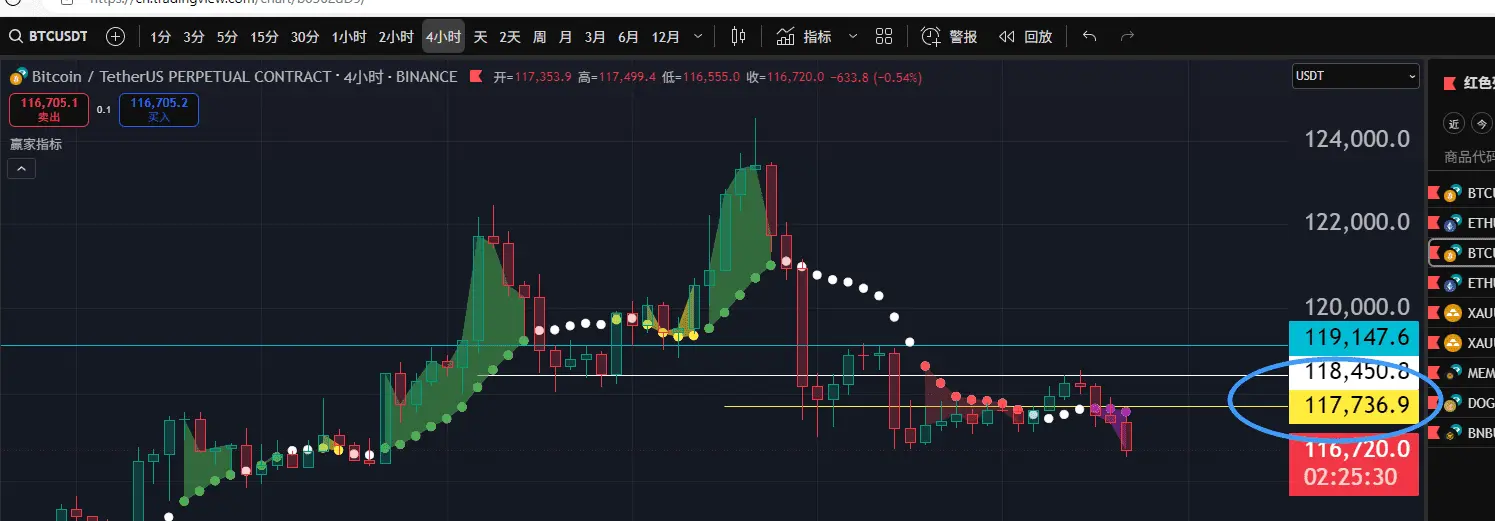Viewport: 1495px width, 521px height.
Task: Click the 120,000.0 price scale label
Action: (1357, 307)
